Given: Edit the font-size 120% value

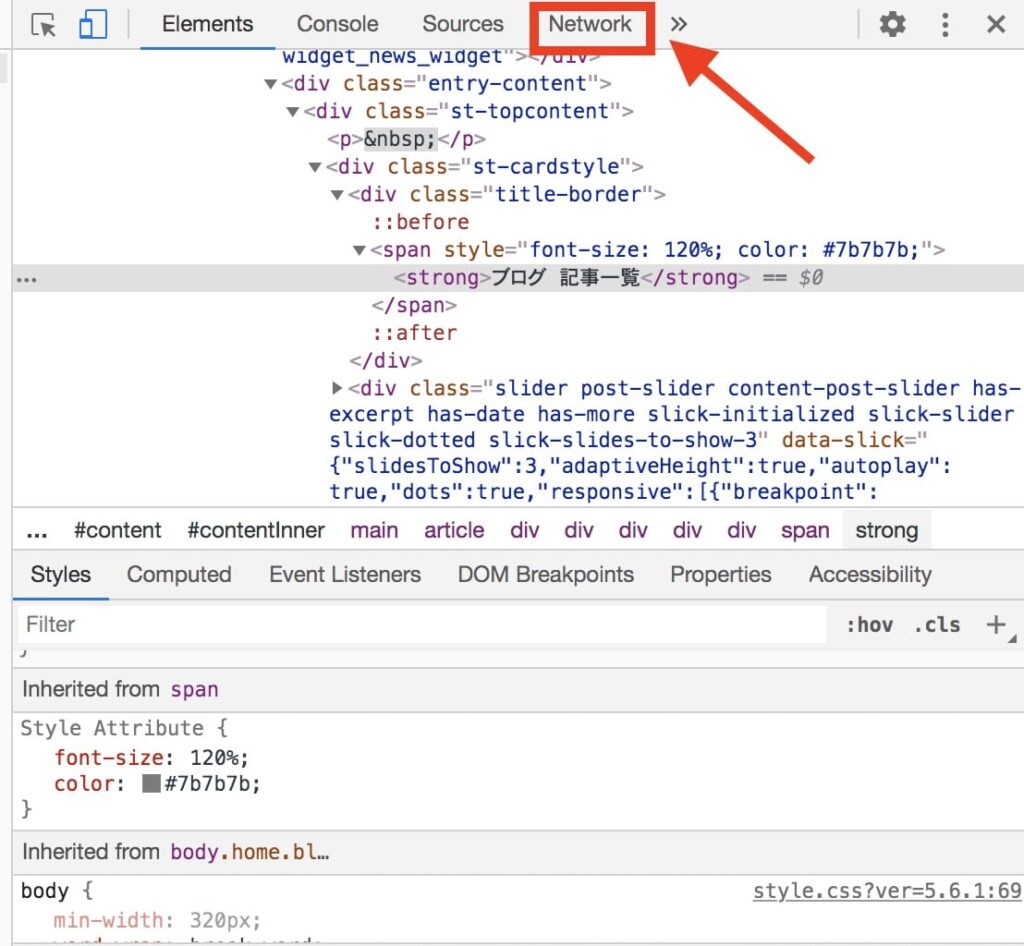Looking at the screenshot, I should pyautogui.click(x=216, y=757).
